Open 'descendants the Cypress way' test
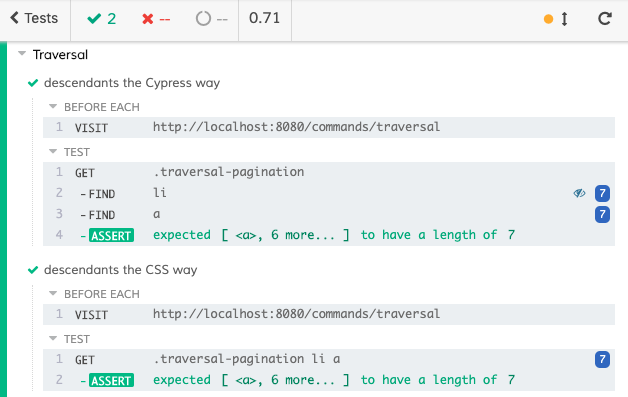The image size is (628, 397). pos(132,83)
